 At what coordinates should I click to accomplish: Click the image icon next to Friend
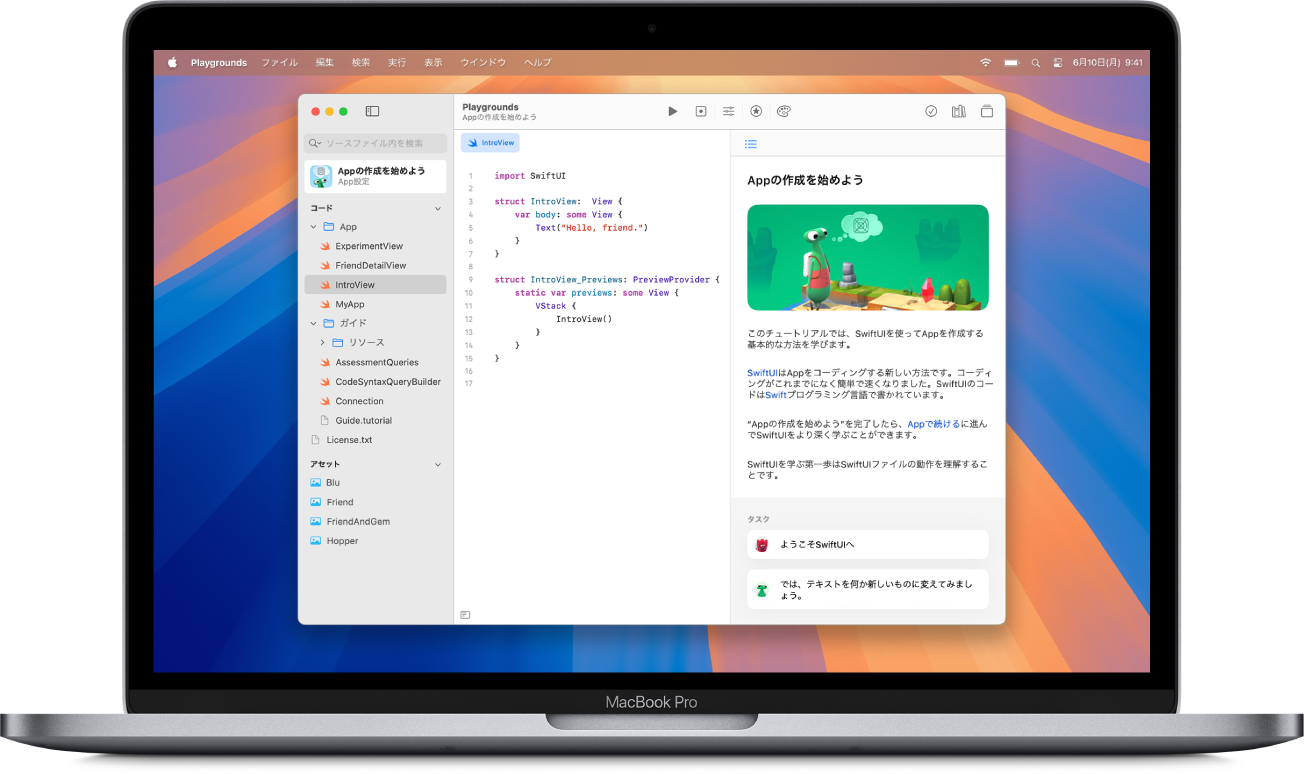pos(316,502)
